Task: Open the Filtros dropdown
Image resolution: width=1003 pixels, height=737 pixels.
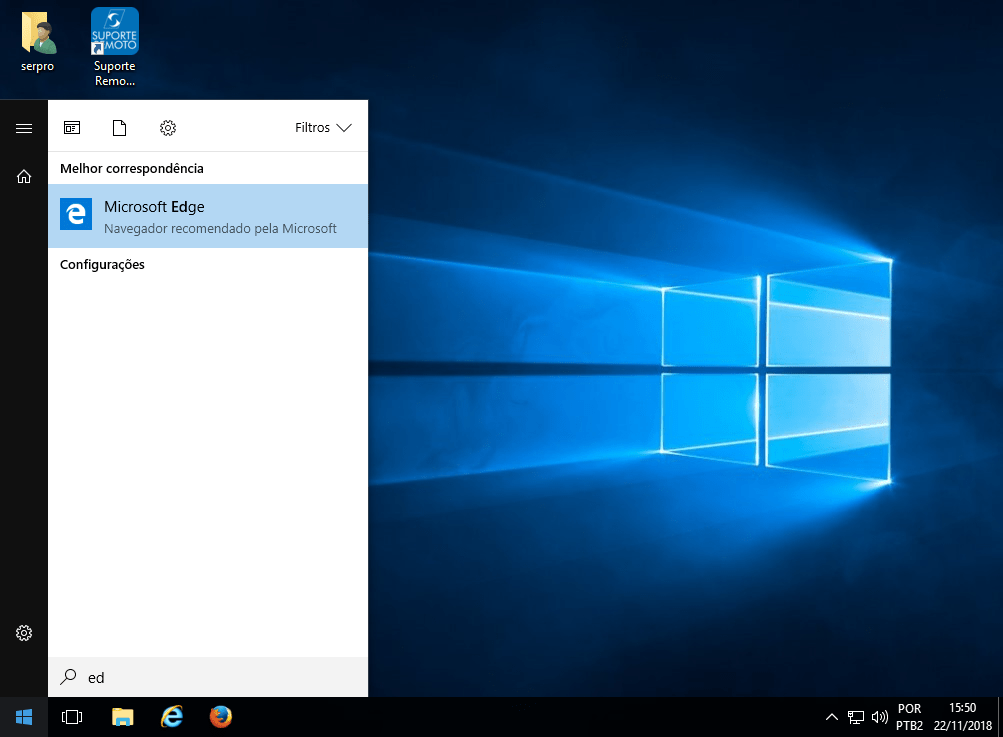Action: (323, 128)
